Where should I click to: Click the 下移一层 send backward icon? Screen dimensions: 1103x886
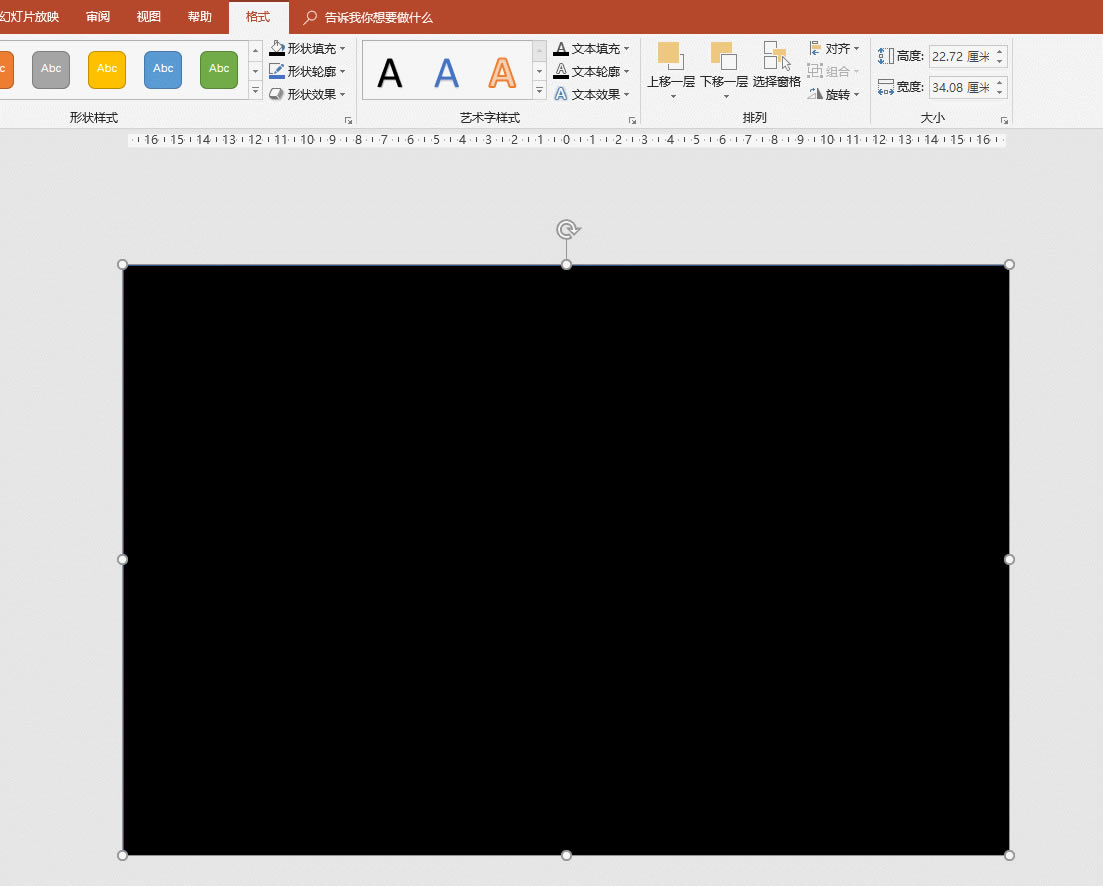point(724,56)
